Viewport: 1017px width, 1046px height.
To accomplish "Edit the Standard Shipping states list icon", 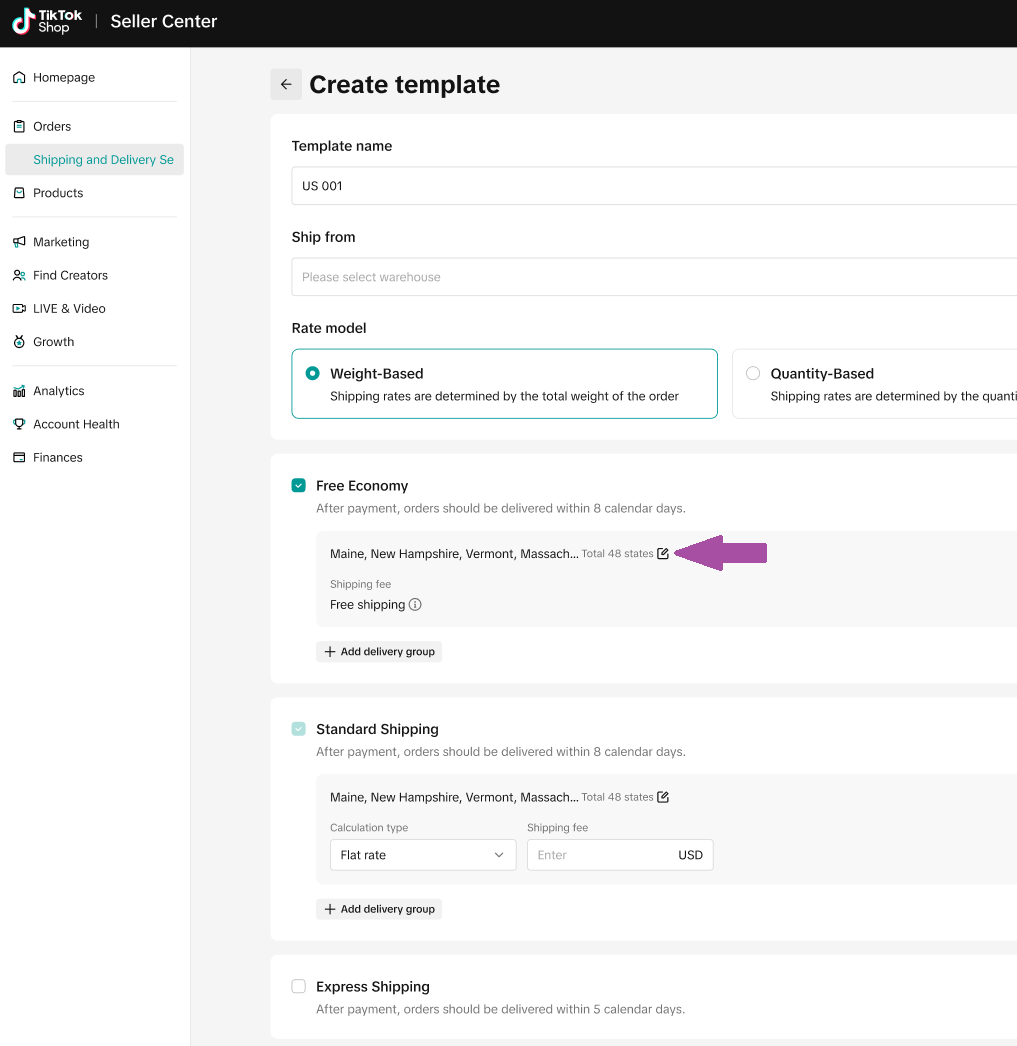I will (x=663, y=798).
